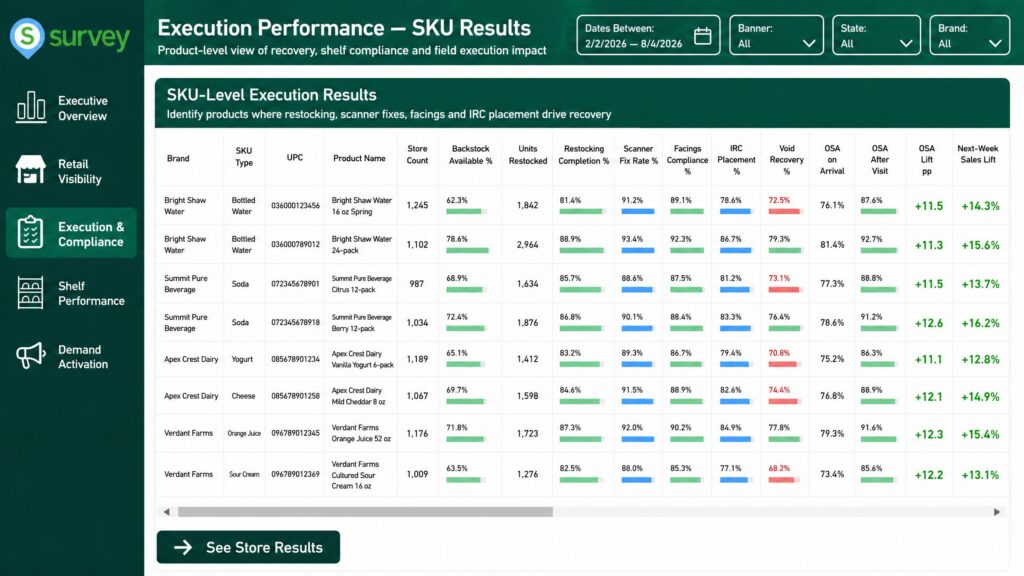Click product Verdant Farms Orange Juice 52 oz
This screenshot has width=1024, height=576.
(360, 433)
